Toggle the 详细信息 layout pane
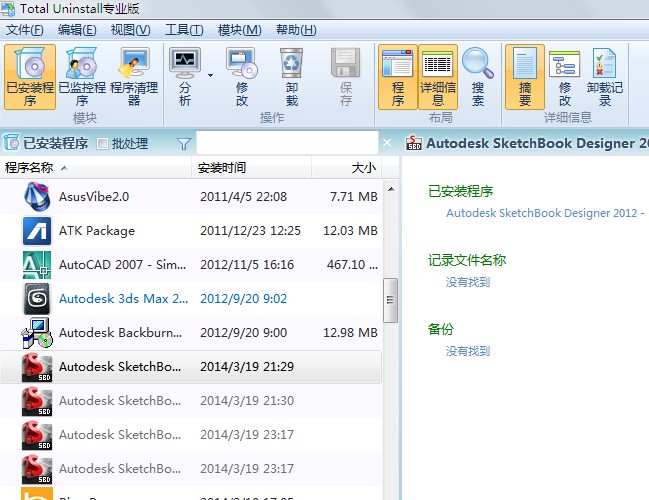The width and height of the screenshot is (649, 500). point(438,77)
